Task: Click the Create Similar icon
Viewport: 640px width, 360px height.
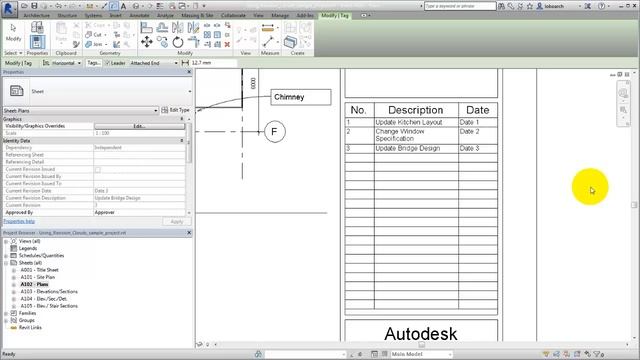Action: [290, 42]
